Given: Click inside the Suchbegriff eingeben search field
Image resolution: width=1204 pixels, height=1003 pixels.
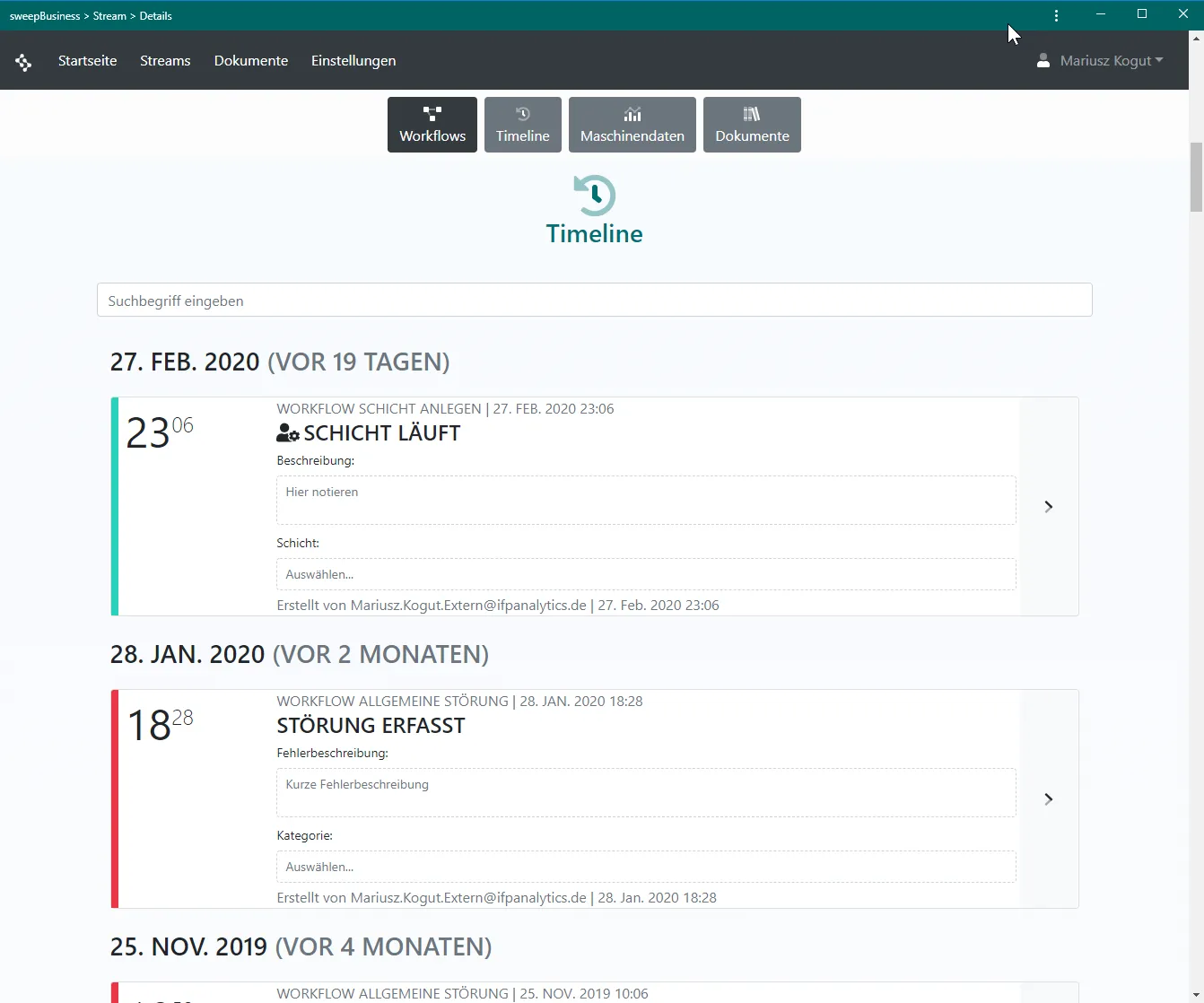Looking at the screenshot, I should pos(594,300).
